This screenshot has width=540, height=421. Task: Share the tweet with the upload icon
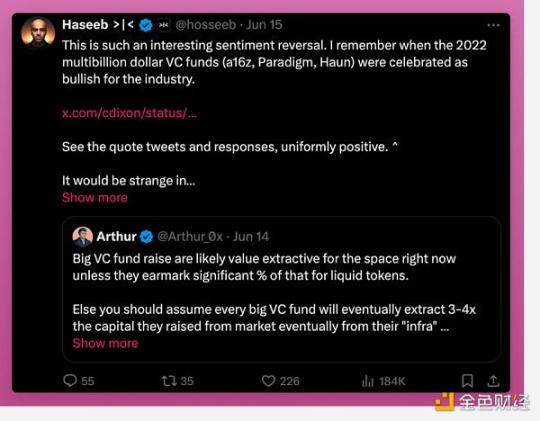tap(493, 380)
